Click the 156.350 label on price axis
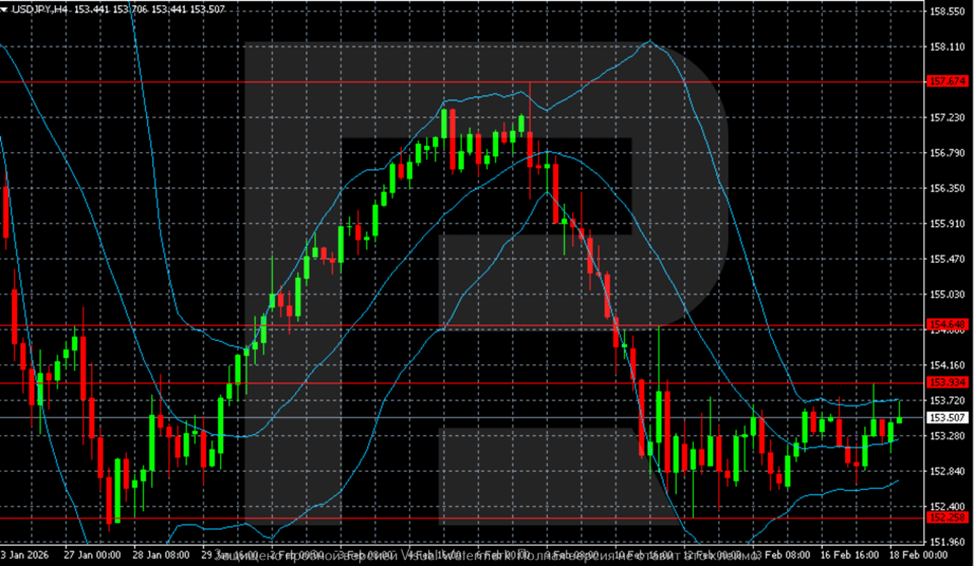Viewport: 974px width, 566px height. [x=947, y=188]
